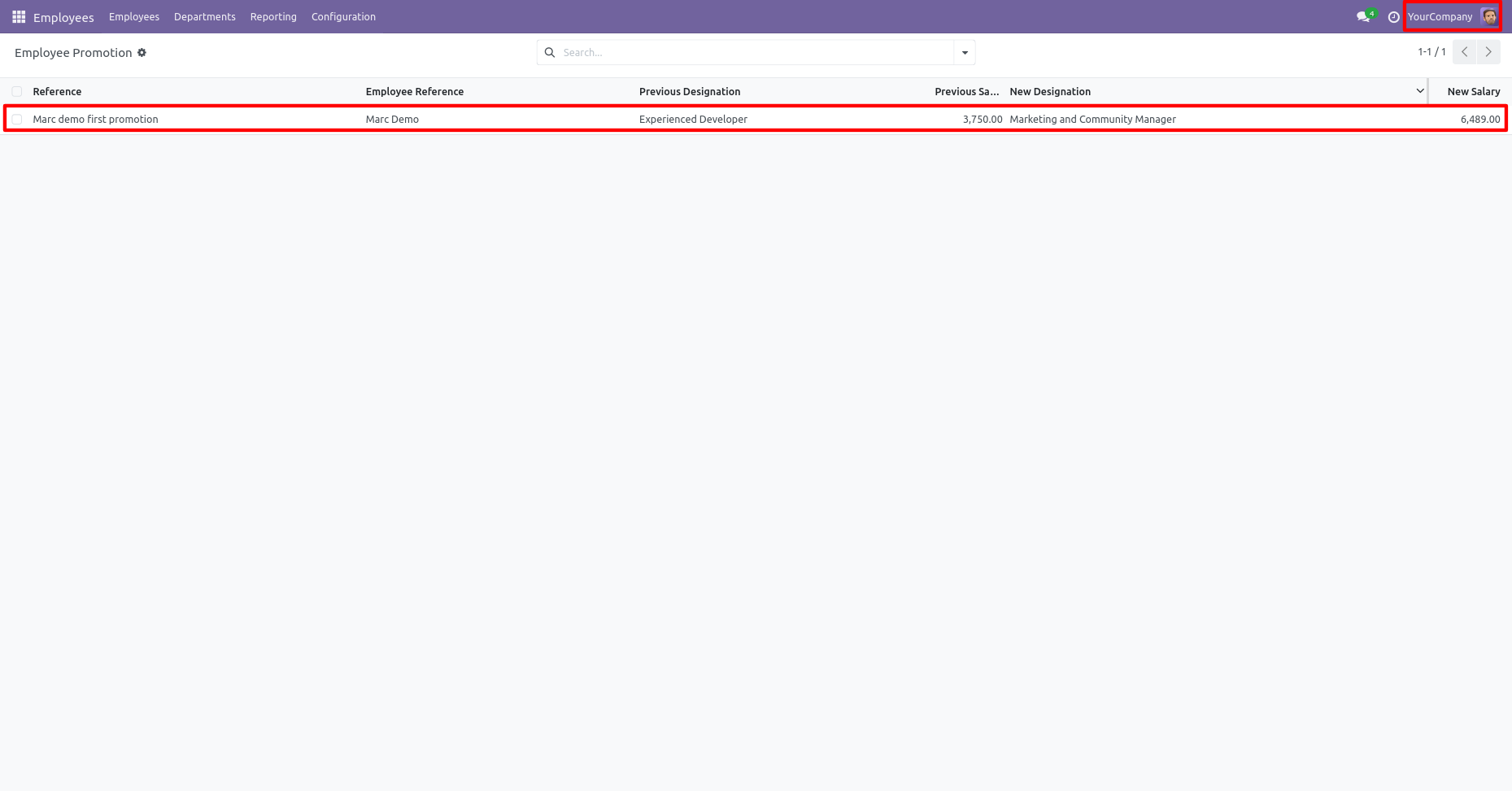Open the Employee Promotion gear actions

point(142,53)
